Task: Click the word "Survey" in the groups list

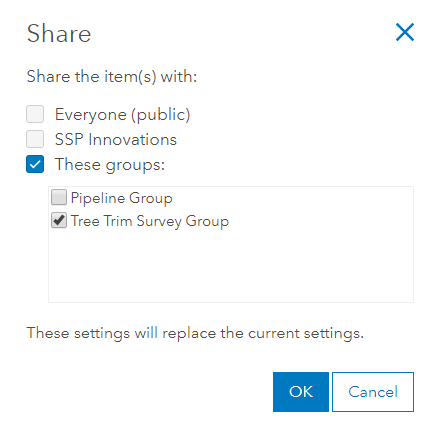Action: pos(159,221)
